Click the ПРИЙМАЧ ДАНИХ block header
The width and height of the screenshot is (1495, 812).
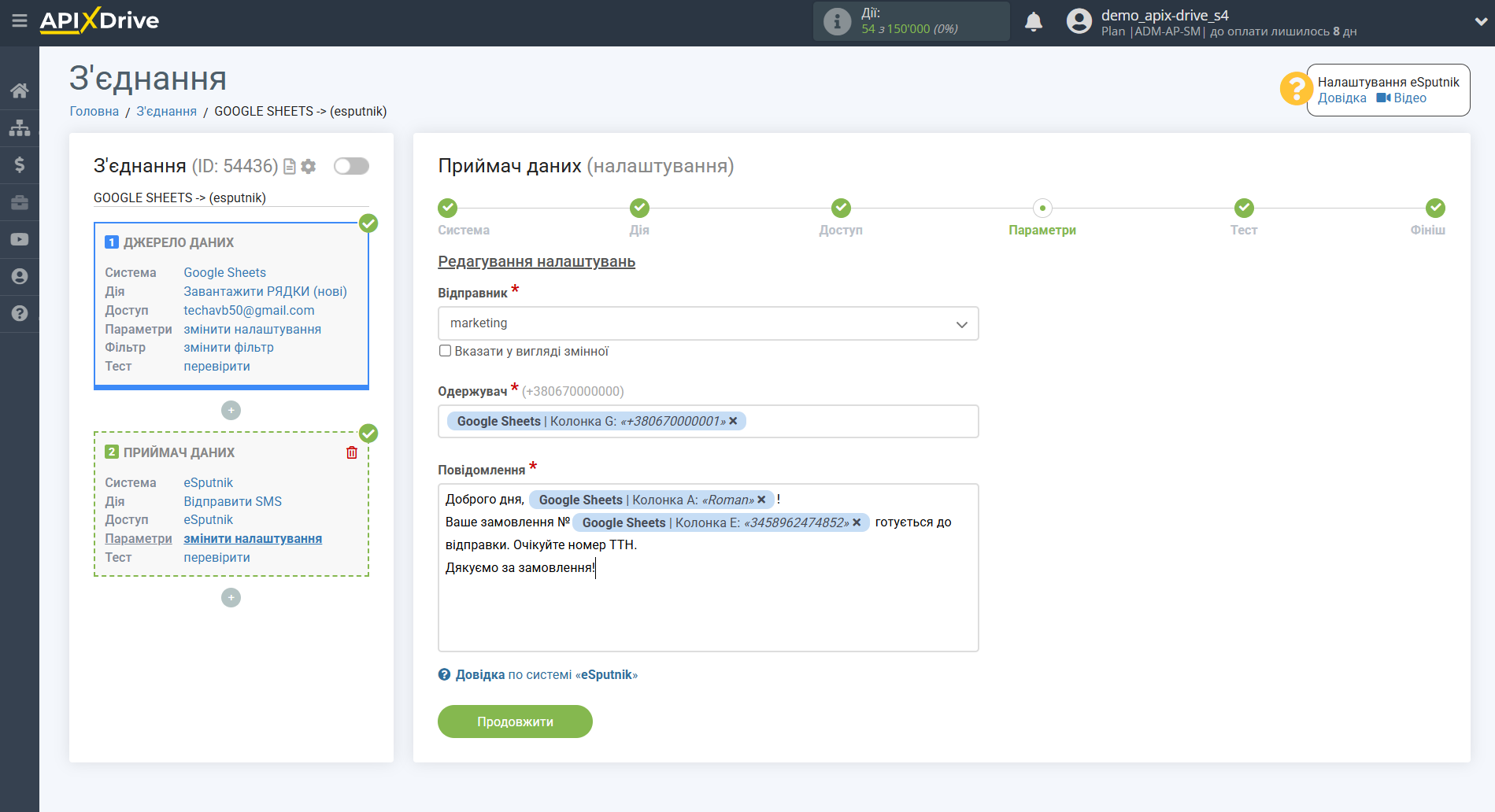(x=179, y=452)
